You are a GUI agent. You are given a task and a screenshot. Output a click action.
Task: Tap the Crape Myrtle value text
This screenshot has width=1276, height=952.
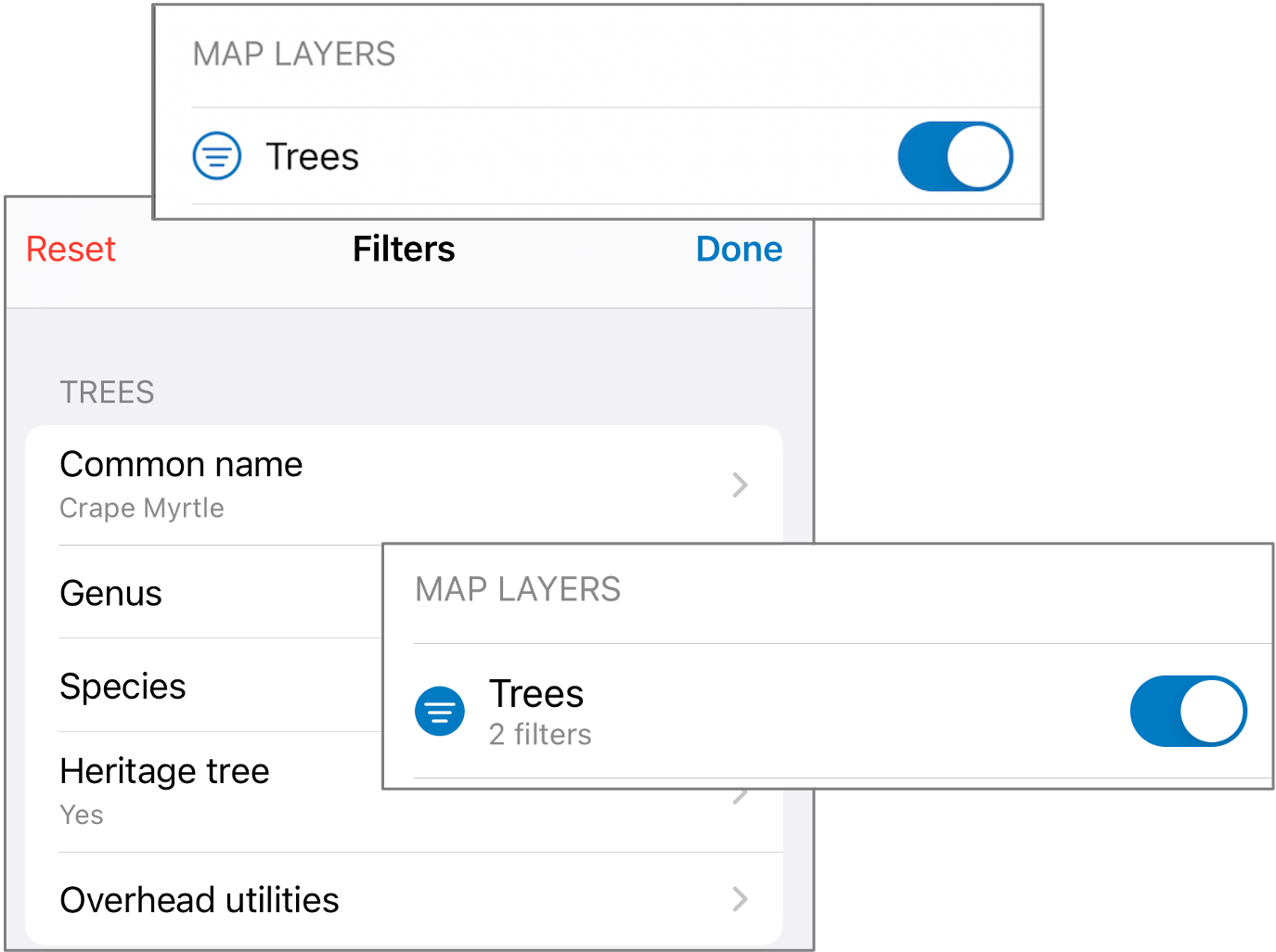[141, 508]
